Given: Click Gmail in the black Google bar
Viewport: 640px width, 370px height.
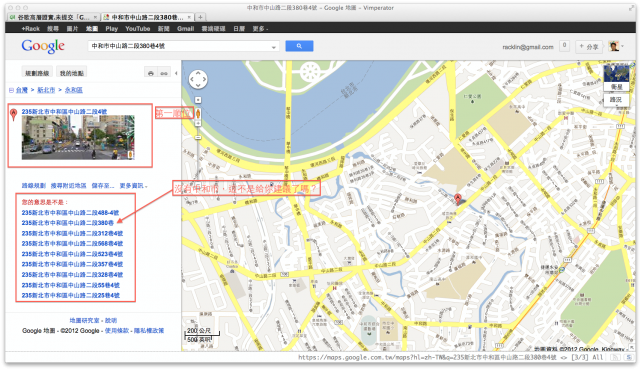Looking at the screenshot, I should [x=185, y=29].
